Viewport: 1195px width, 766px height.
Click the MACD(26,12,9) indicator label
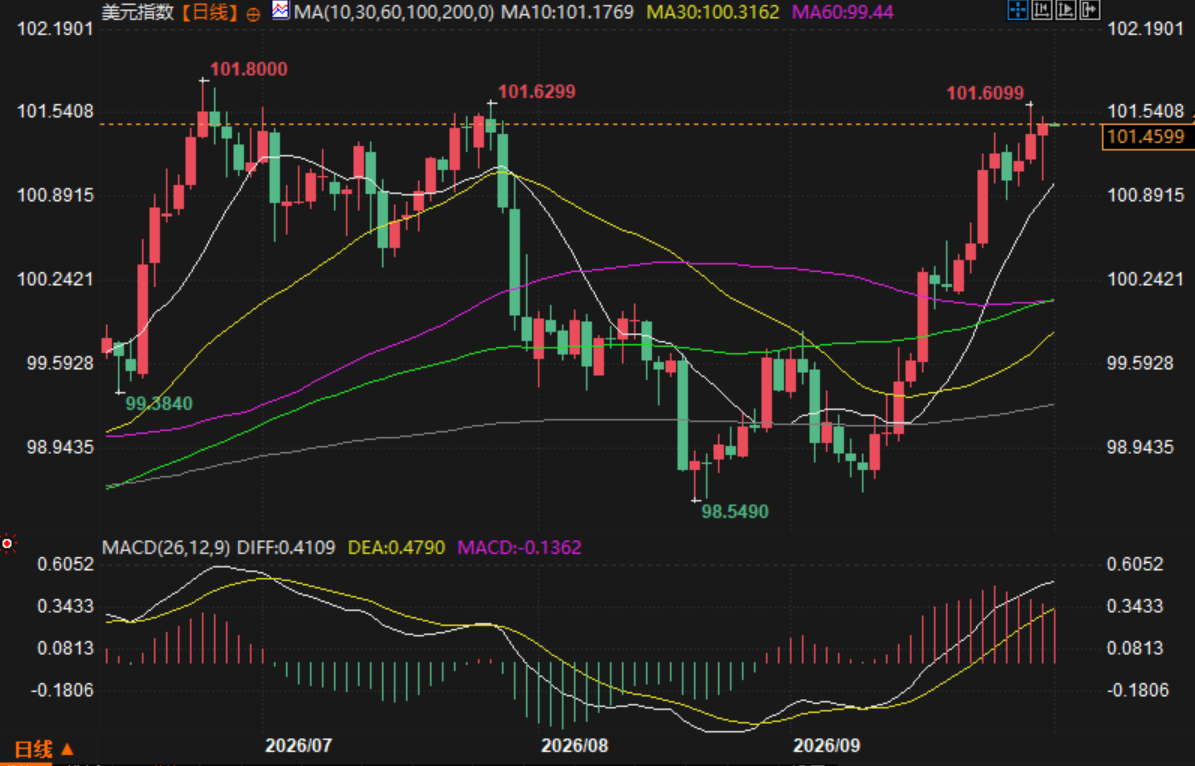[166, 547]
